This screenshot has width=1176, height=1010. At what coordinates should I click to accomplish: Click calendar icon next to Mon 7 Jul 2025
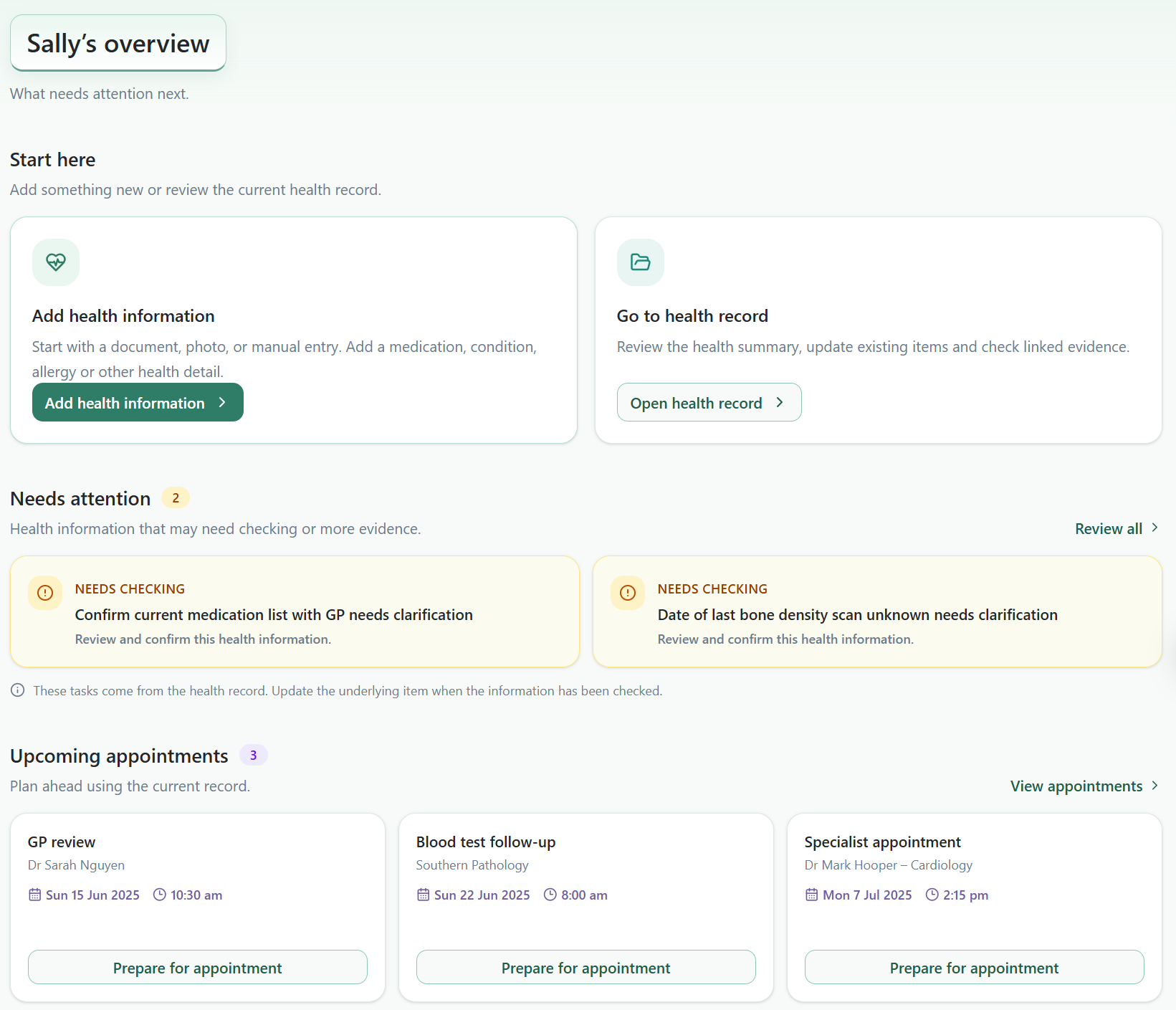coord(812,895)
